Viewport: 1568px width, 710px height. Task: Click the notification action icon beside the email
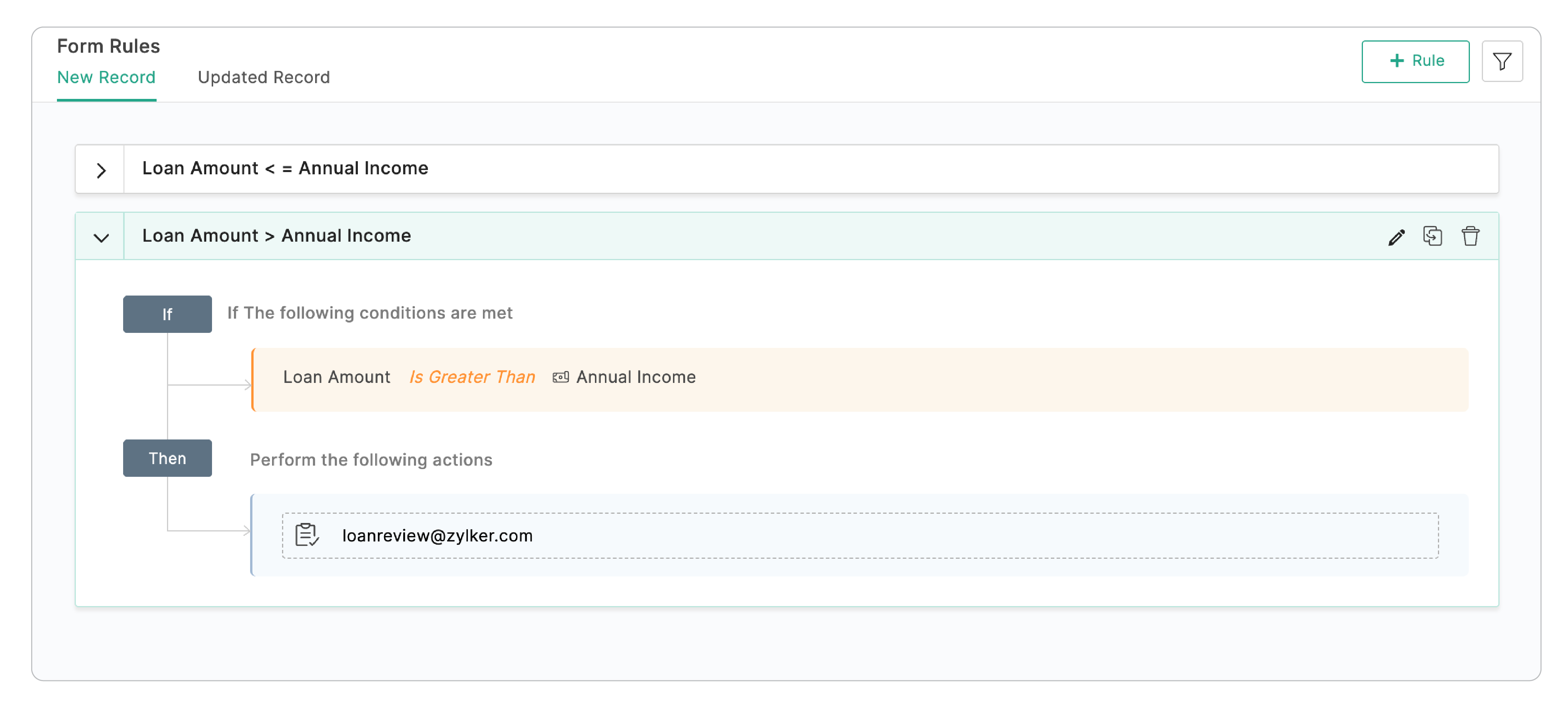pos(306,535)
